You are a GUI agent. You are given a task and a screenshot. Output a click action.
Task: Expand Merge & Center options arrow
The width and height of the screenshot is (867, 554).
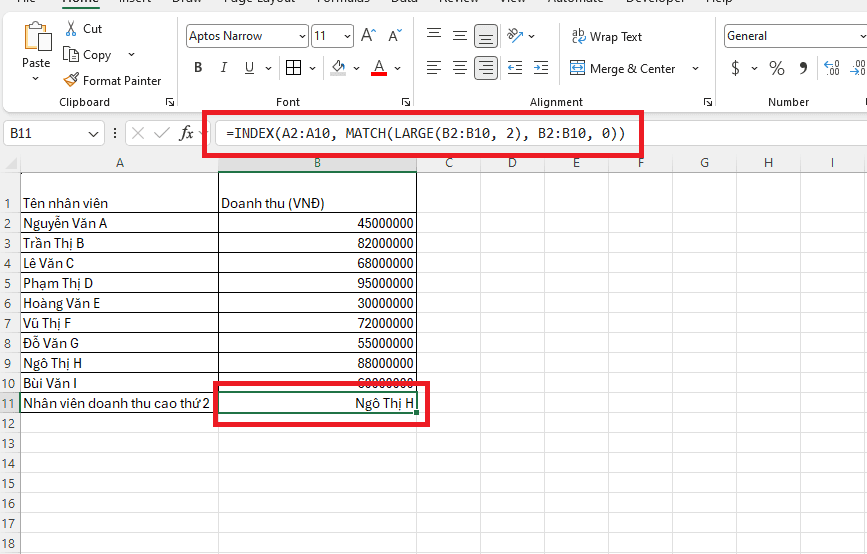pos(696,69)
